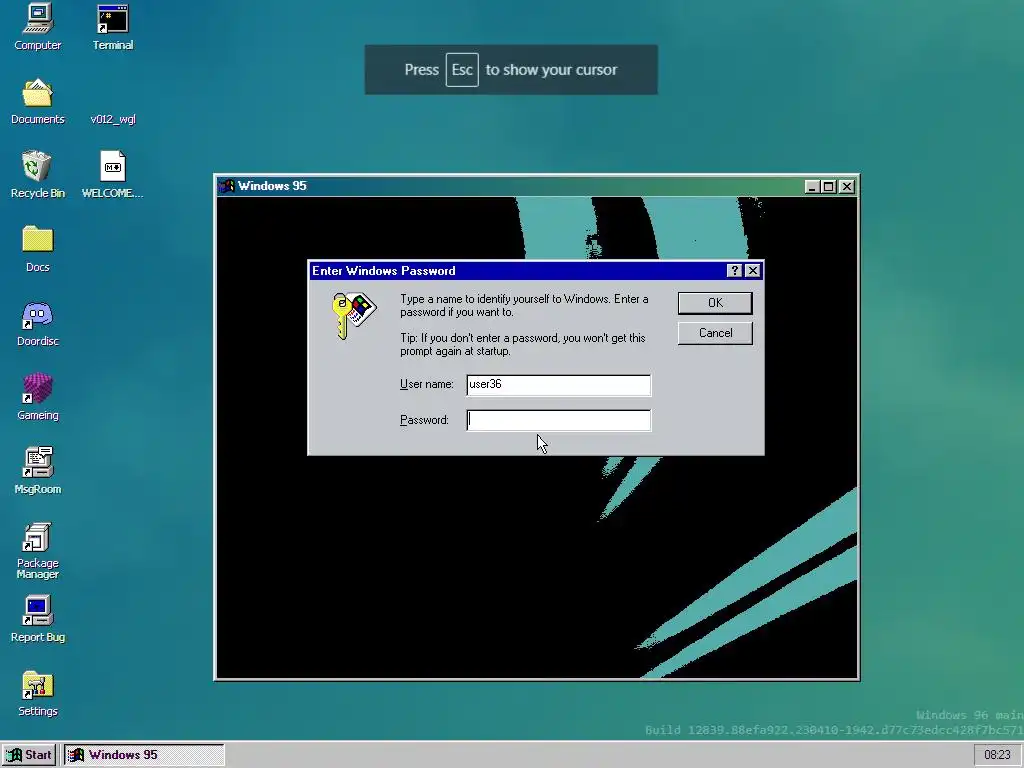Maximize the Windows 95 window
Screen dimensions: 1024x768
(829, 187)
